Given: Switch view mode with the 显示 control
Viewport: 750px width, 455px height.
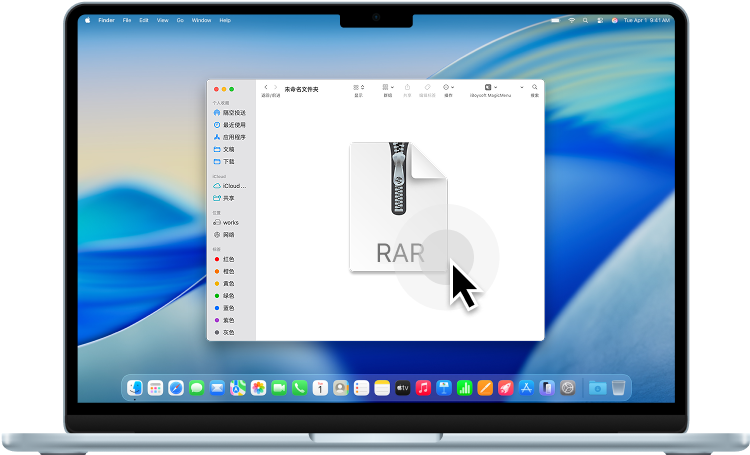Looking at the screenshot, I should 359,88.
